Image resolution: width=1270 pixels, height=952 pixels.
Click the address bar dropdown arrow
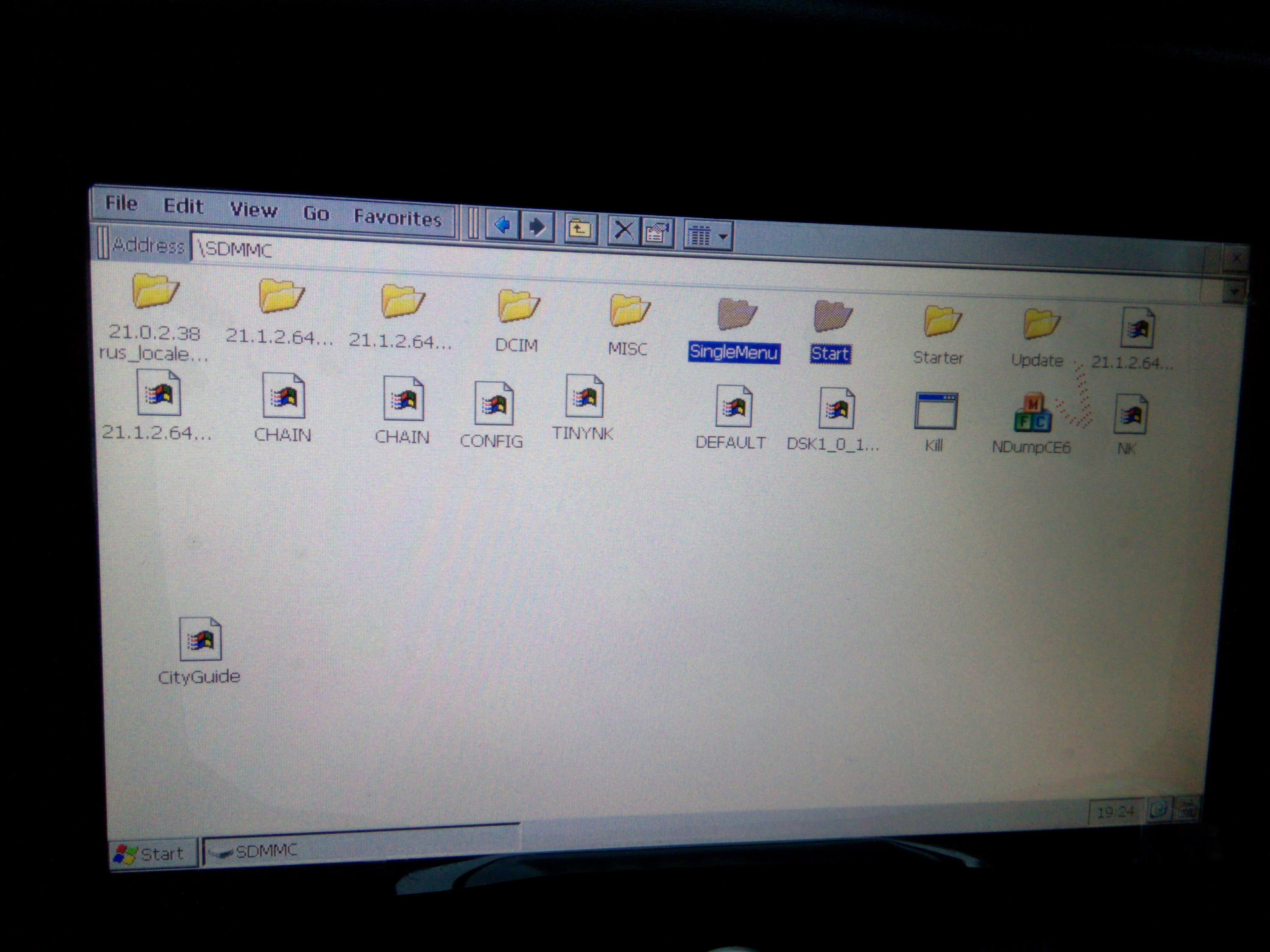click(x=1234, y=290)
